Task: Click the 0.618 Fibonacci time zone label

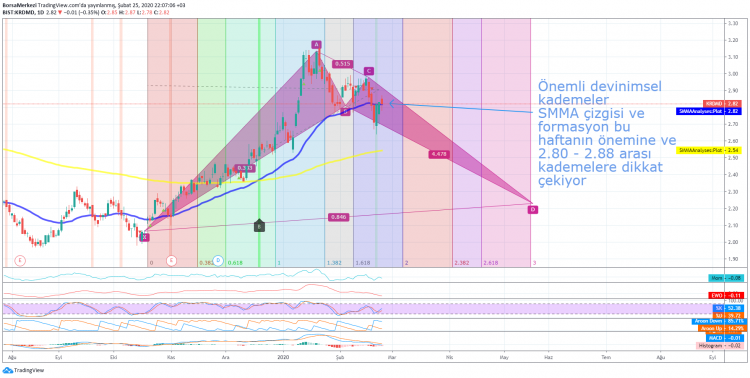Action: point(235,263)
